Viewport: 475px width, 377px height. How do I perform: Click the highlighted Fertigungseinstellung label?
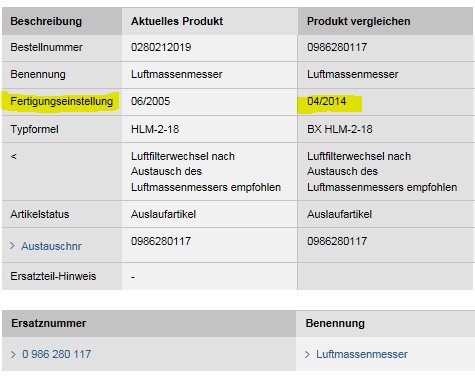pyautogui.click(x=62, y=101)
